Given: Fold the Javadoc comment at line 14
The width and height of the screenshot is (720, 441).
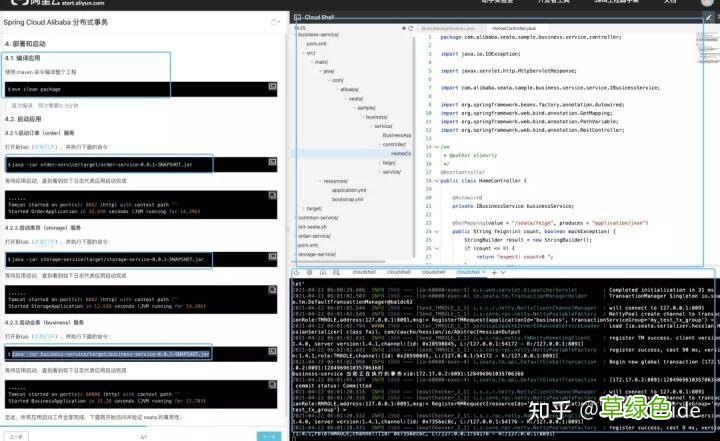Looking at the screenshot, I should click(437, 147).
